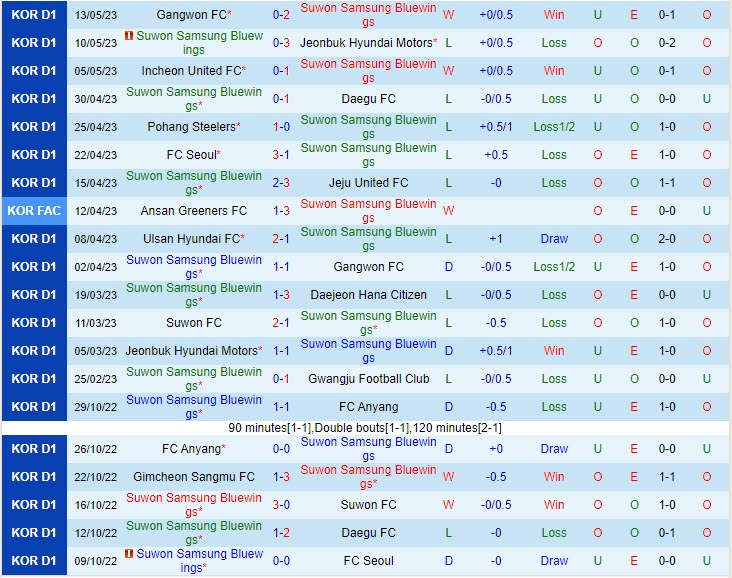Open Incheon United FC team link
Screen dimensions: 732x578
coord(194,71)
